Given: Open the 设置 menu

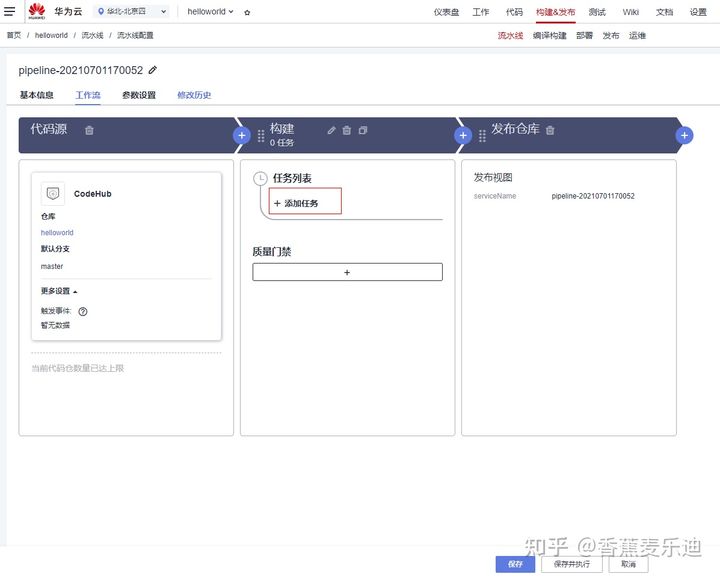Looking at the screenshot, I should coord(698,12).
